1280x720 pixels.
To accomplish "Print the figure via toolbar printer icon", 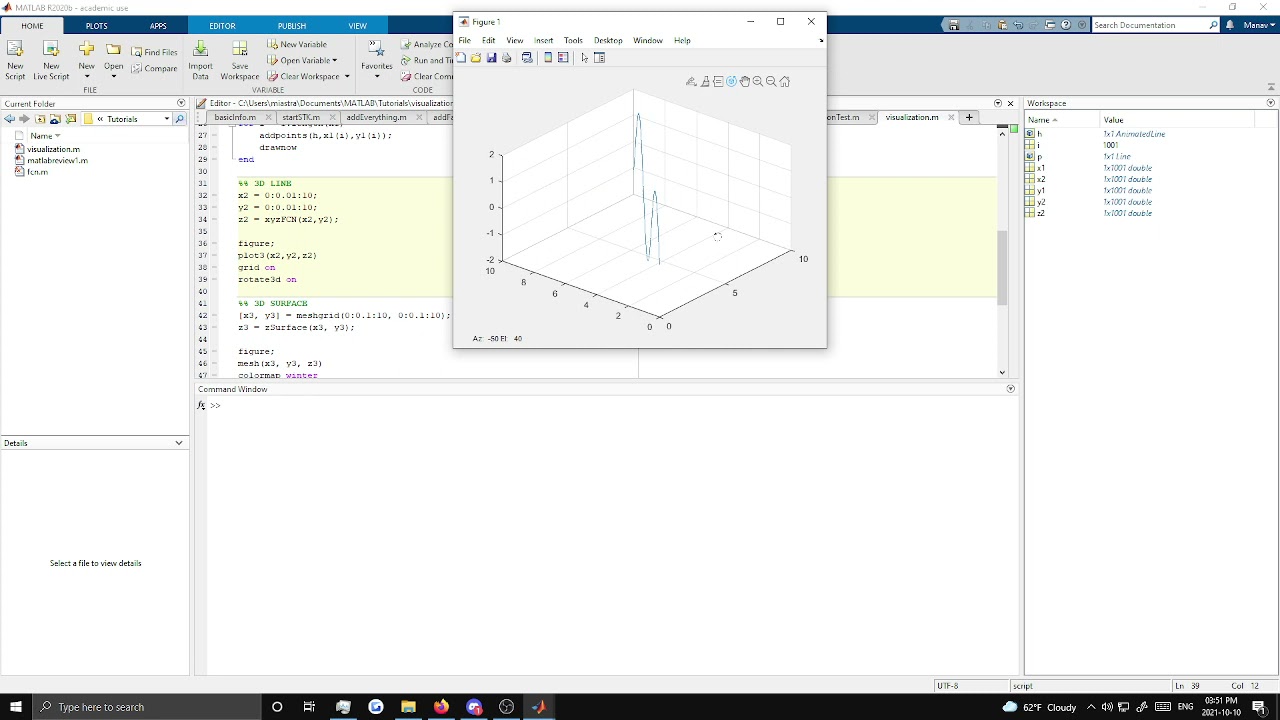I will click(x=506, y=58).
